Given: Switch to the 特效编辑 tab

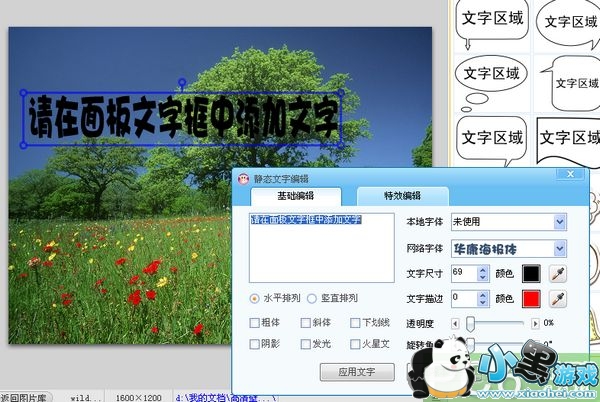Looking at the screenshot, I should pos(403,196).
